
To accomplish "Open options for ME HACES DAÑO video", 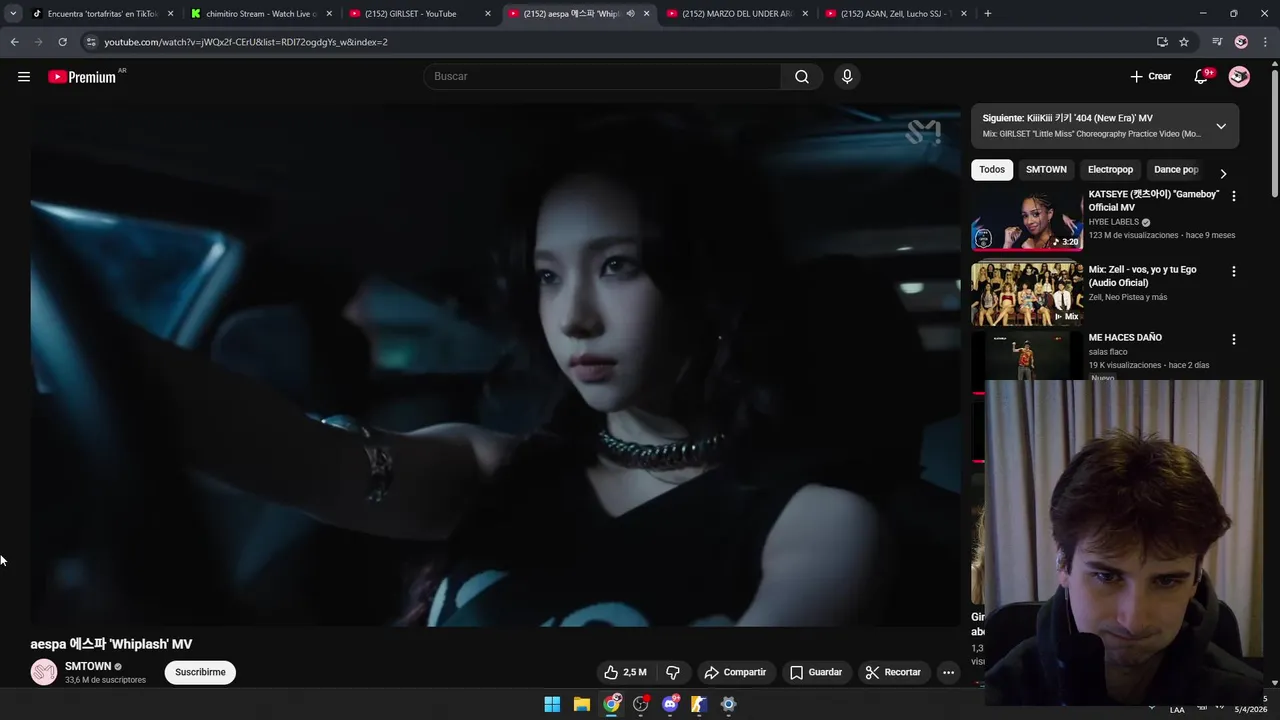I will tap(1233, 339).
